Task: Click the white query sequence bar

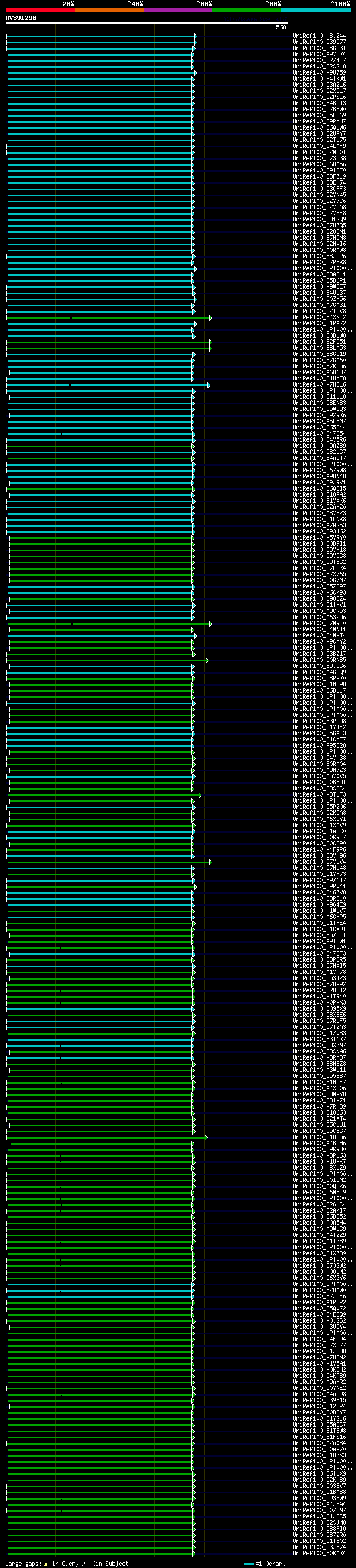Action: point(147,23)
